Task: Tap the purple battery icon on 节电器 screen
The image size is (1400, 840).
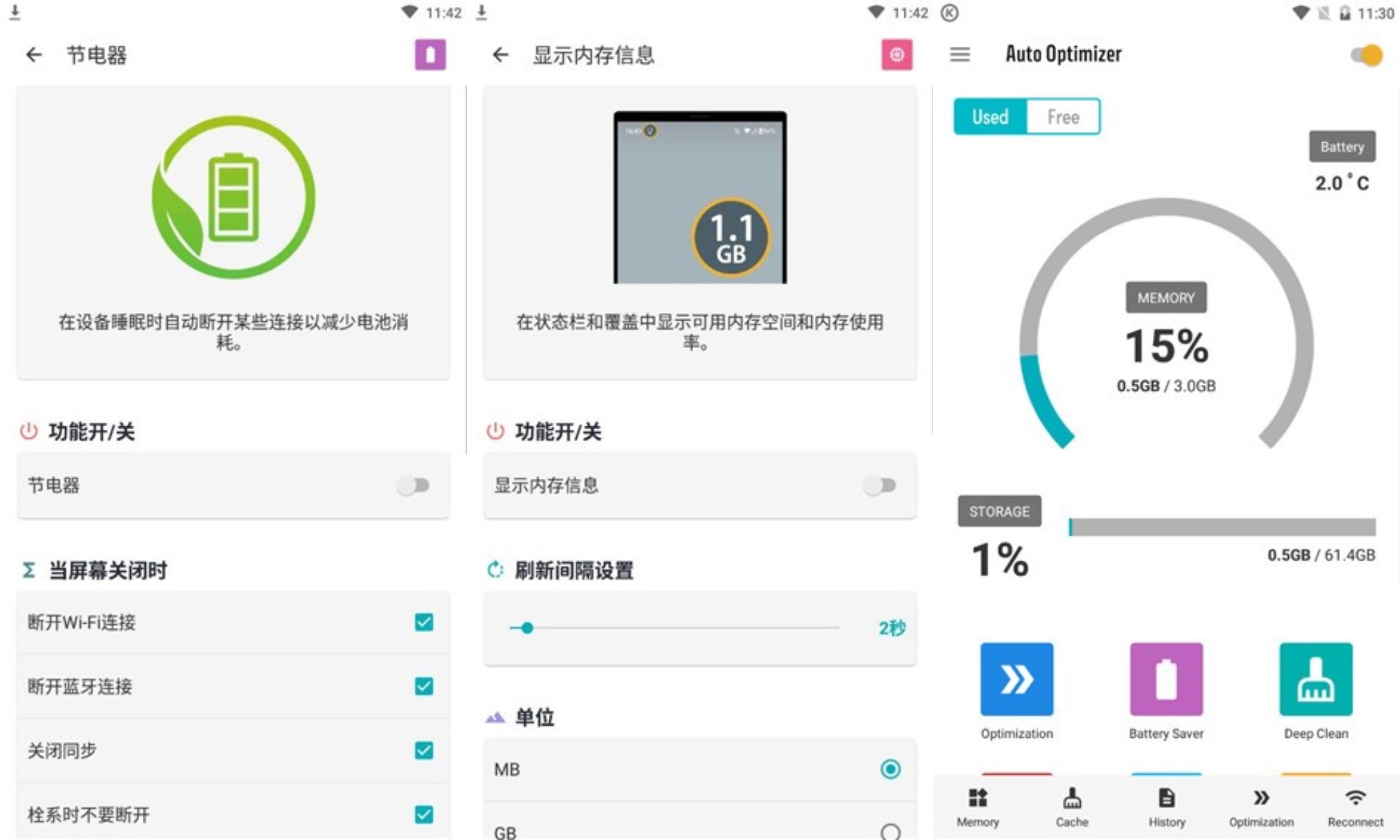Action: (430, 54)
